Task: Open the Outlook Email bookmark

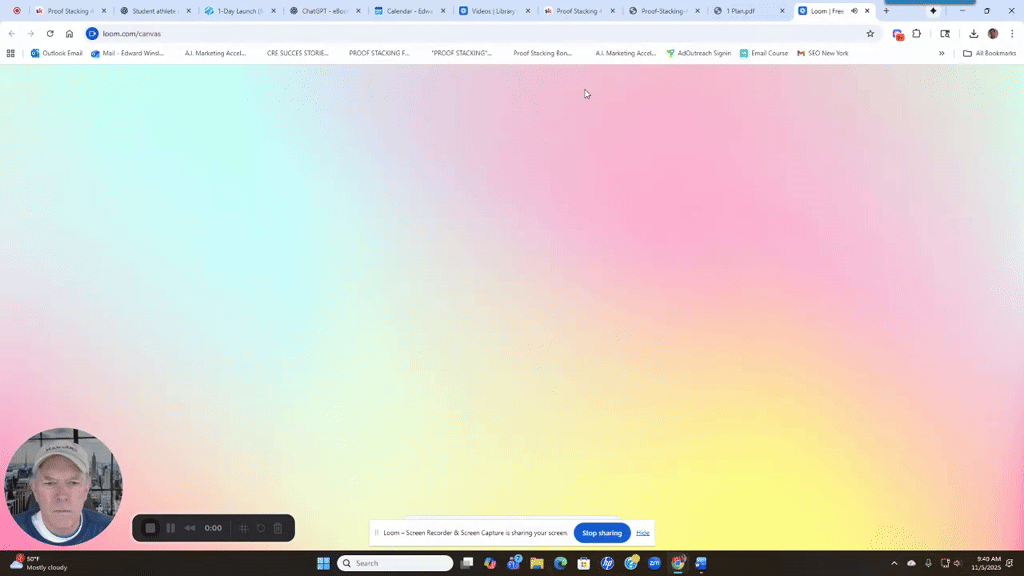Action: pyautogui.click(x=56, y=54)
